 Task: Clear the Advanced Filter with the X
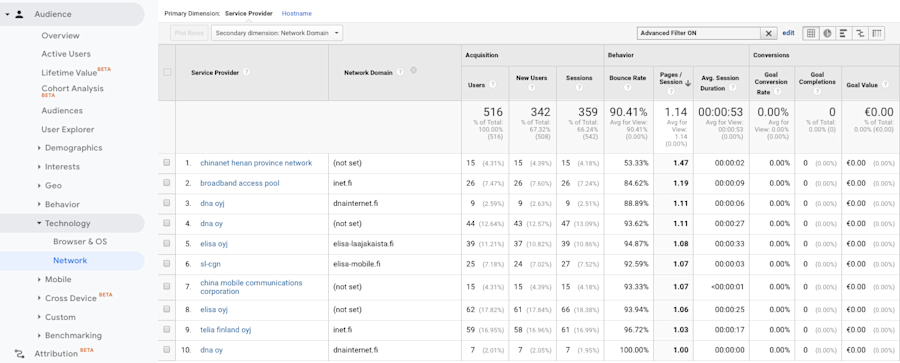pos(769,33)
